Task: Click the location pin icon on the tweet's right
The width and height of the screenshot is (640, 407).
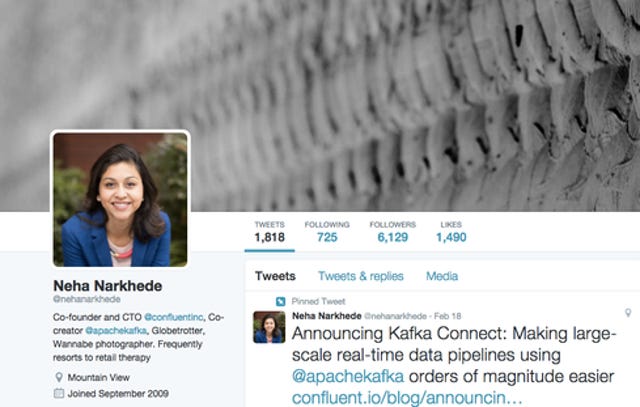Action: pos(628,313)
